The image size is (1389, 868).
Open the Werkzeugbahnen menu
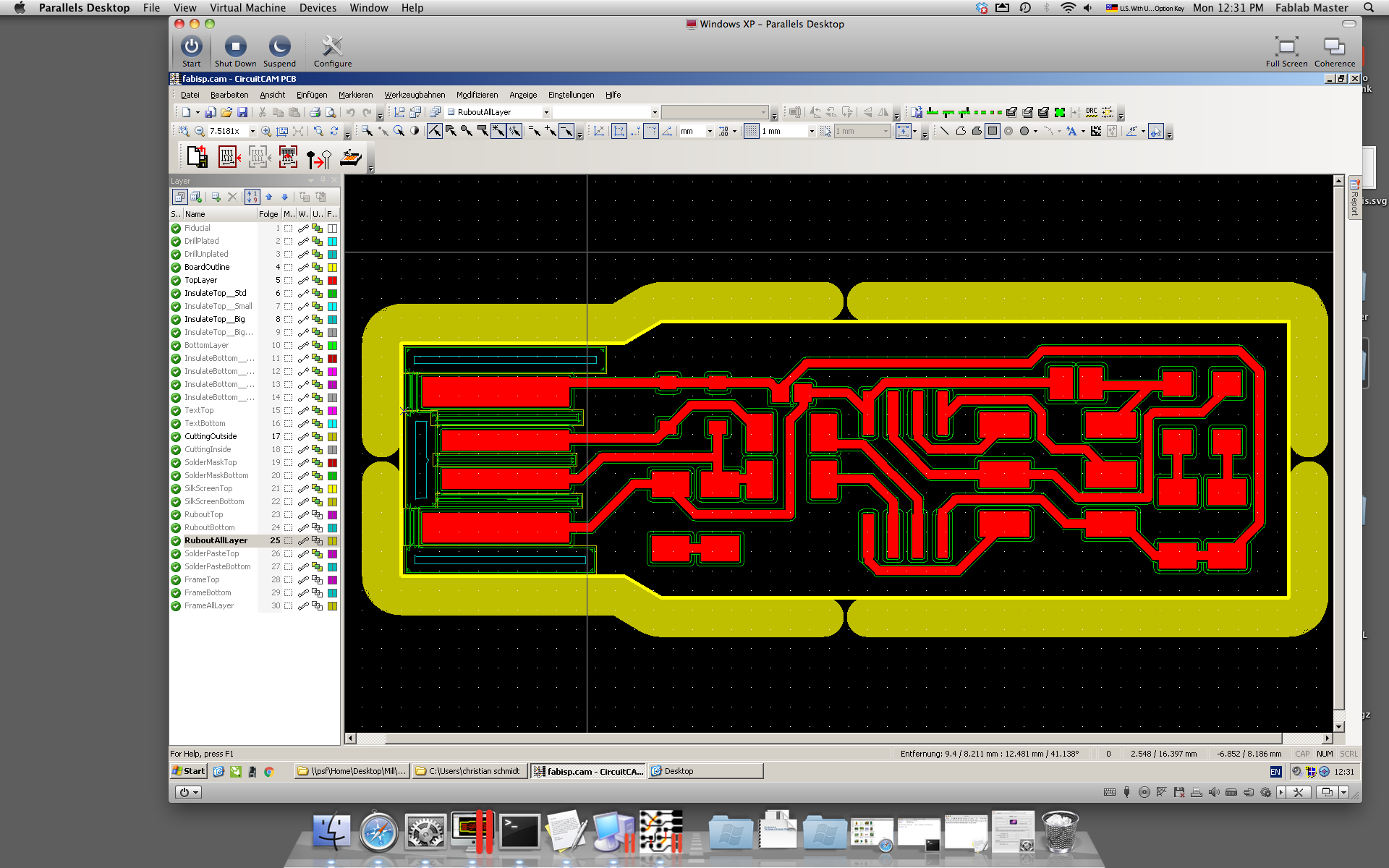click(415, 95)
